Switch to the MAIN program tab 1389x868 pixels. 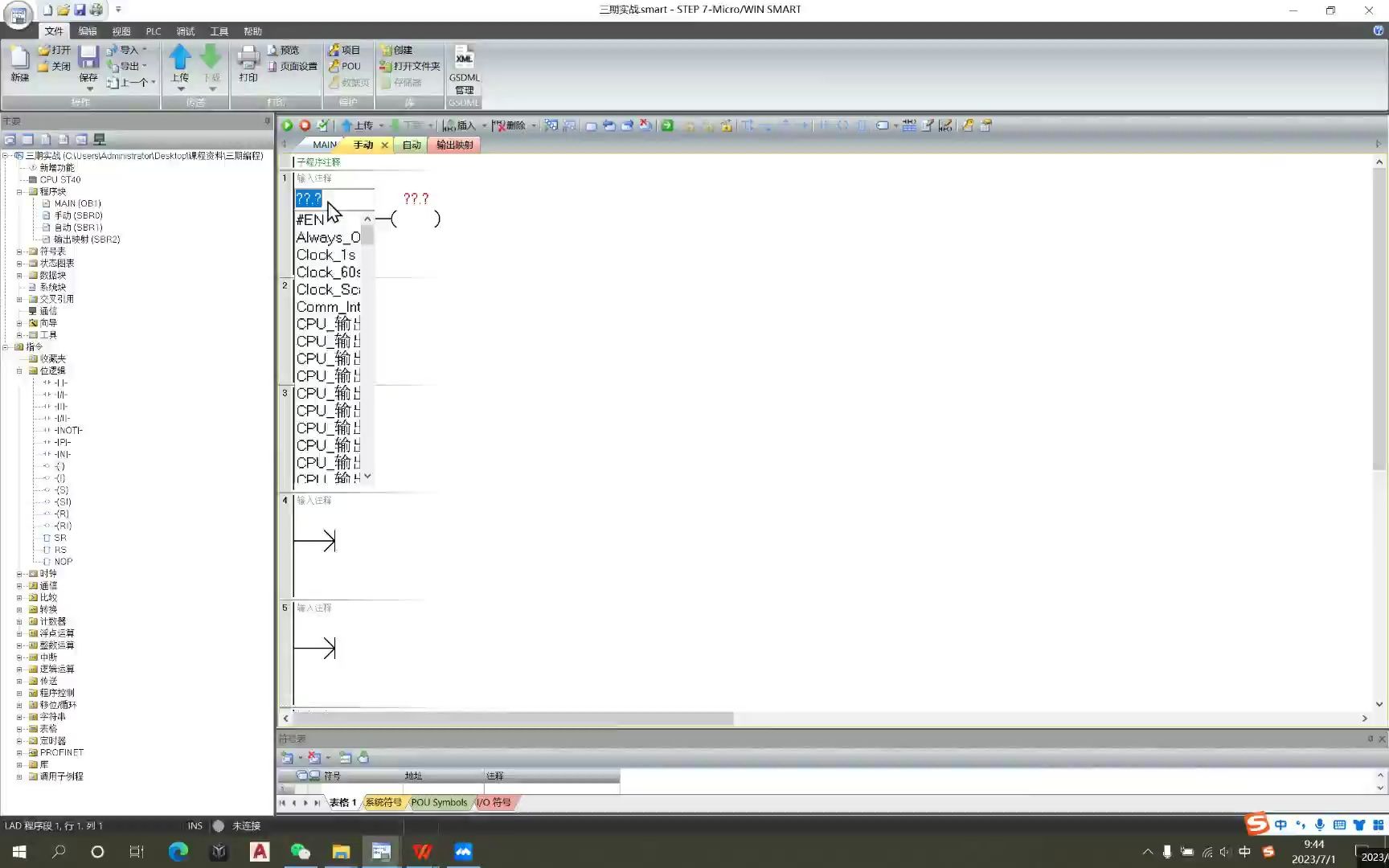(325, 145)
